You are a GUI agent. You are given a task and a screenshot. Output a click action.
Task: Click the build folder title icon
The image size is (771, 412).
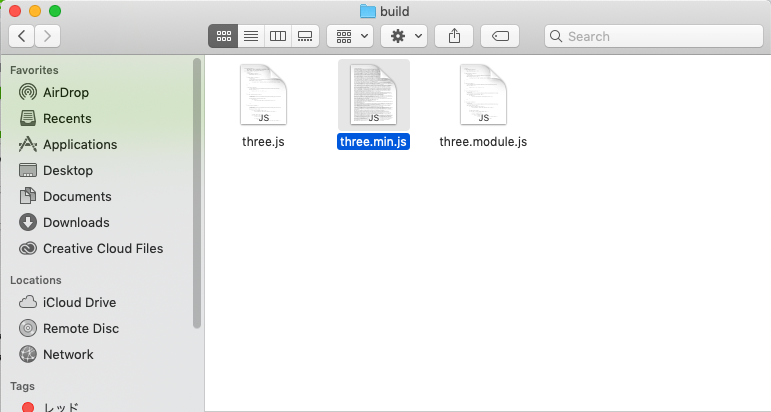(368, 11)
